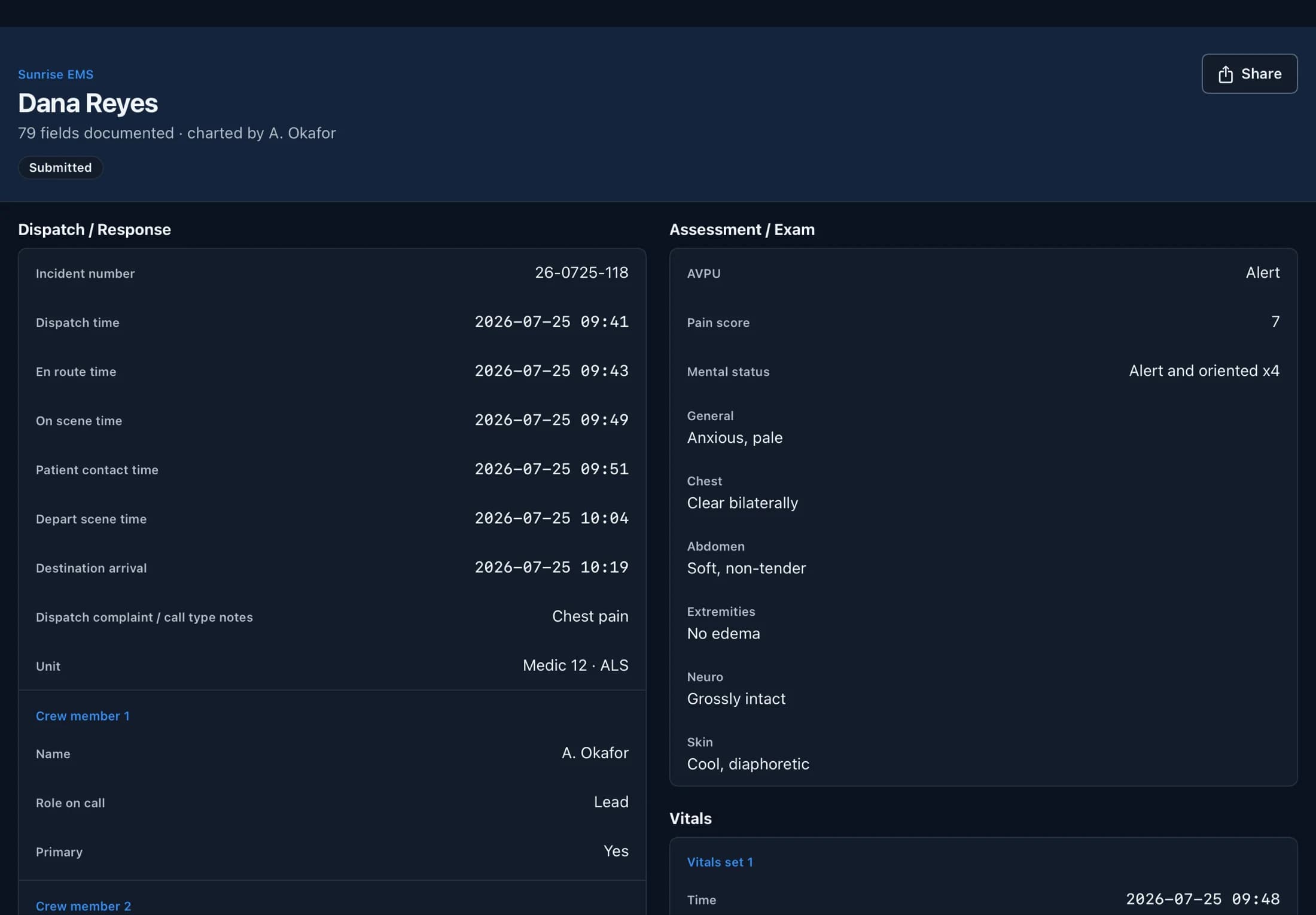Screen dimensions: 1316x915
Task: Click the share arrow icon
Action: 1225,74
